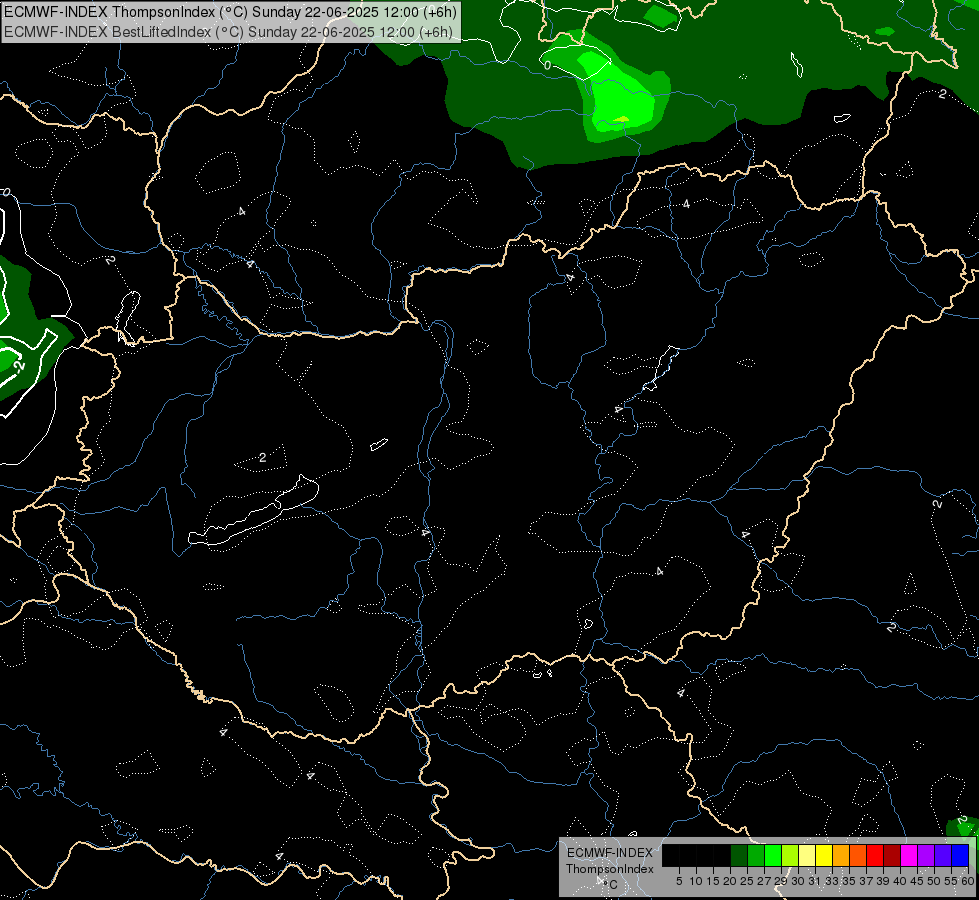
Task: Click the bright red 37–39 legend swatch
Action: pos(875,856)
